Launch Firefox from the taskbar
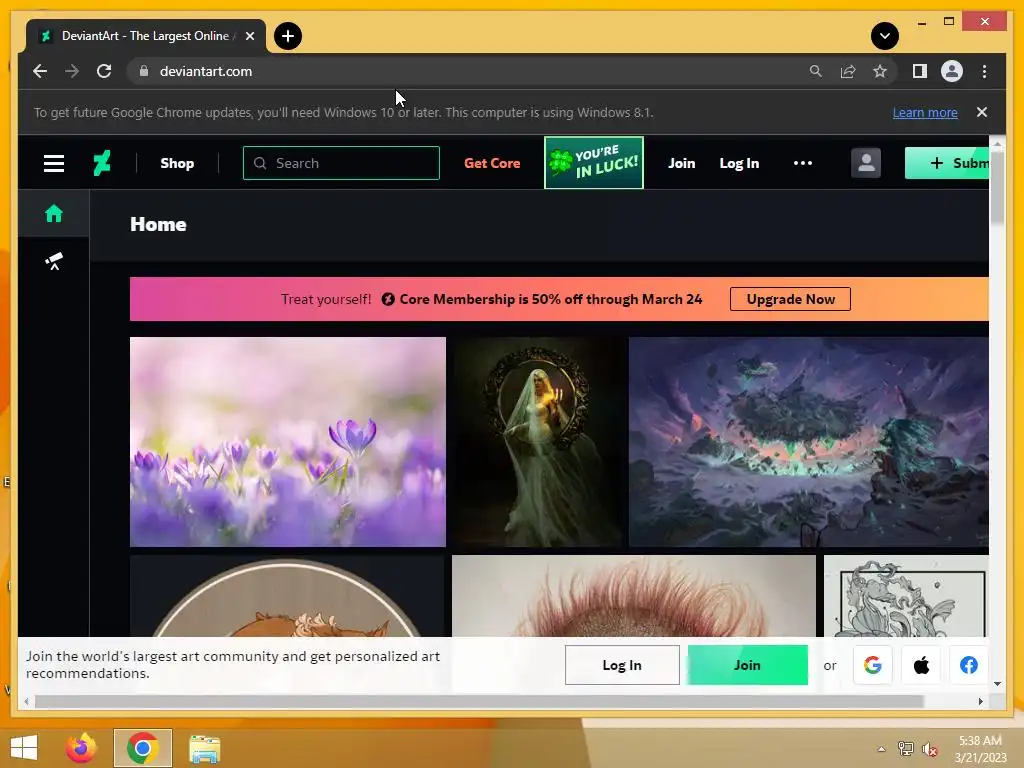1024x768 pixels. 81,748
